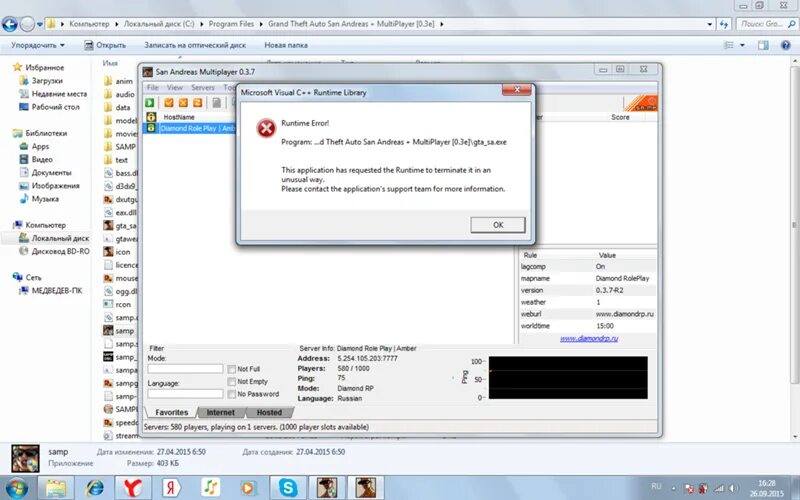This screenshot has height=500, width=800.
Task: Expand breadcrumb arrow after MultiPlayer [0.3e]
Action: [x=441, y=24]
